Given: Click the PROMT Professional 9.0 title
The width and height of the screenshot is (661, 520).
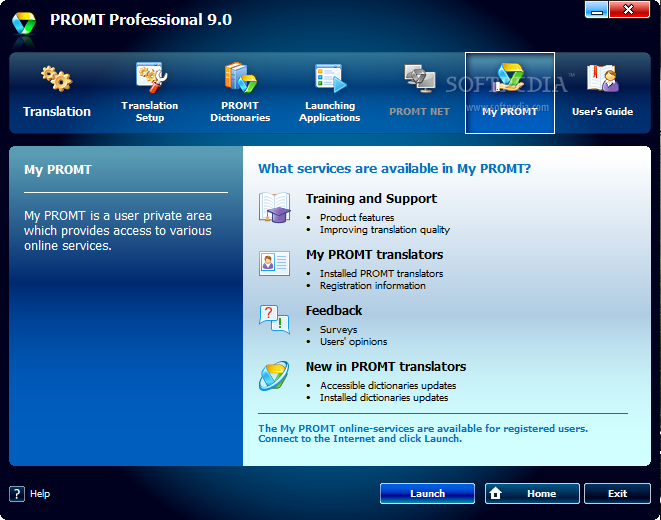Looking at the screenshot, I should click(x=141, y=20).
